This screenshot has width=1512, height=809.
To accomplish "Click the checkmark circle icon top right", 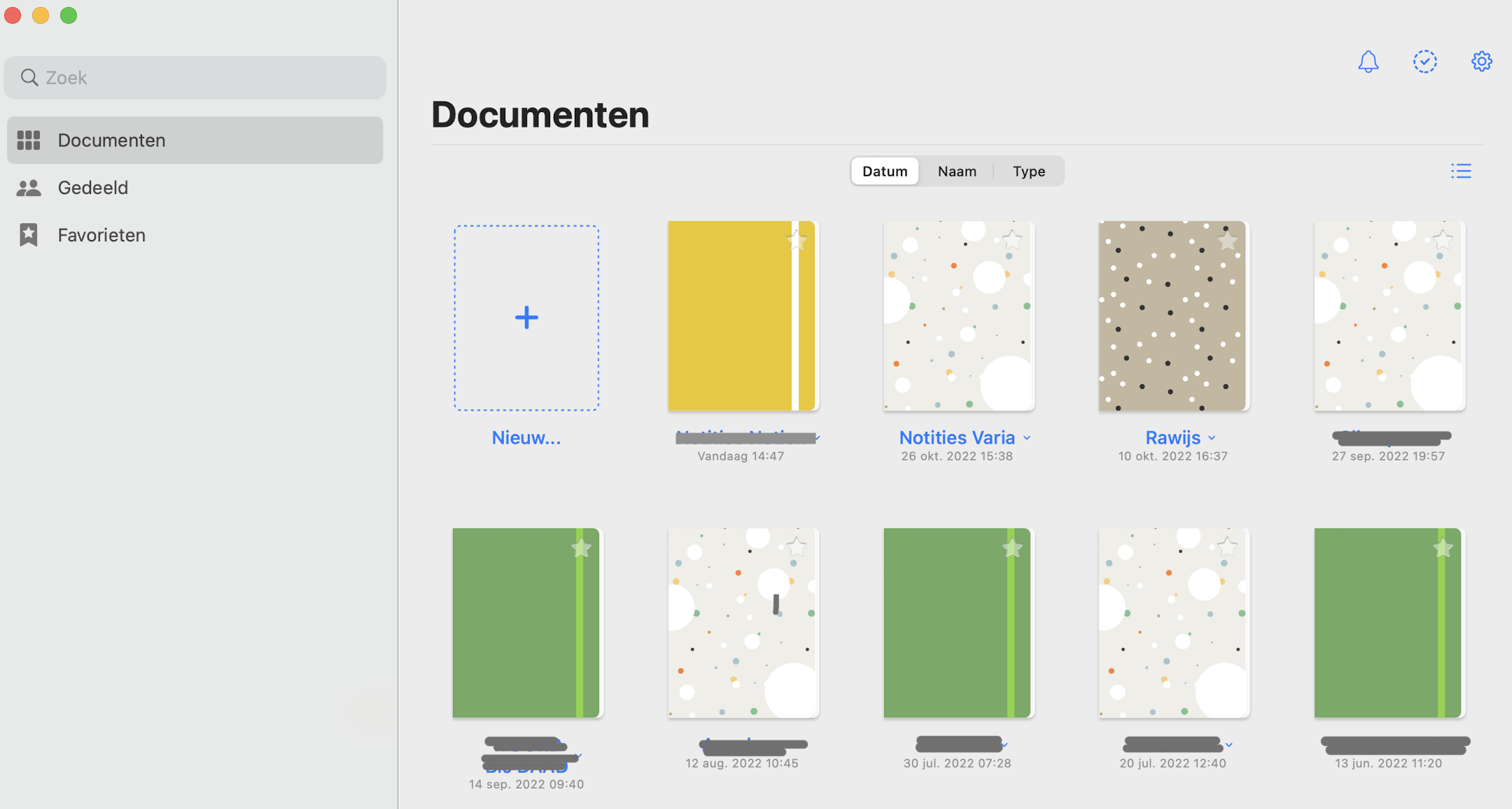I will point(1424,61).
